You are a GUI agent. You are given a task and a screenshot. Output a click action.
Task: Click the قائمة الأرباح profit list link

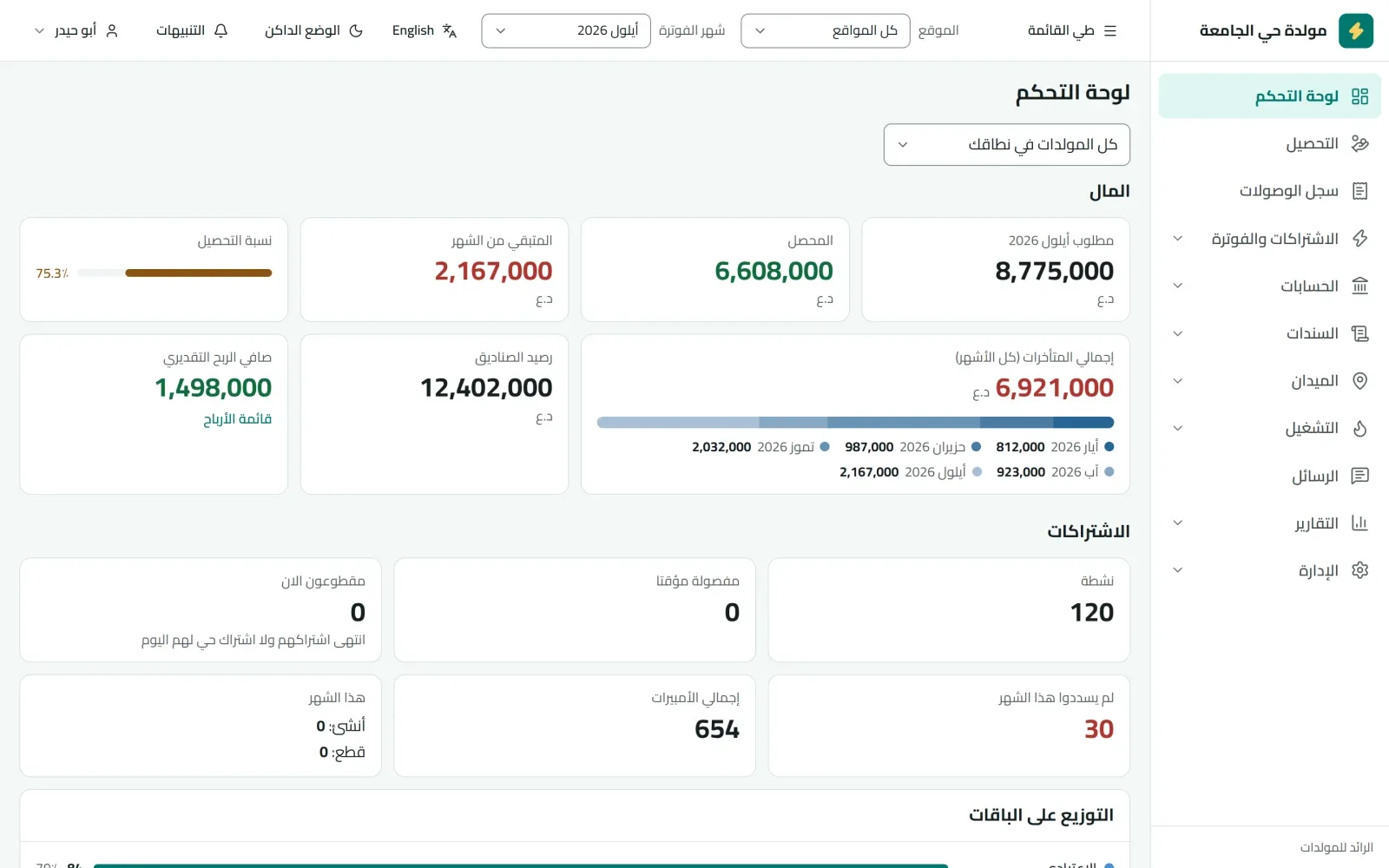click(237, 419)
